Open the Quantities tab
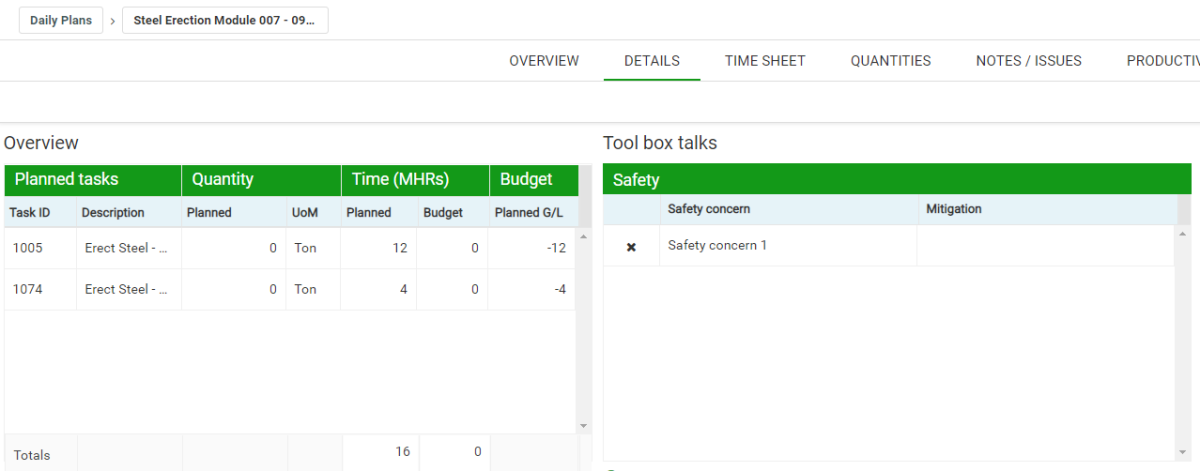 click(x=890, y=61)
